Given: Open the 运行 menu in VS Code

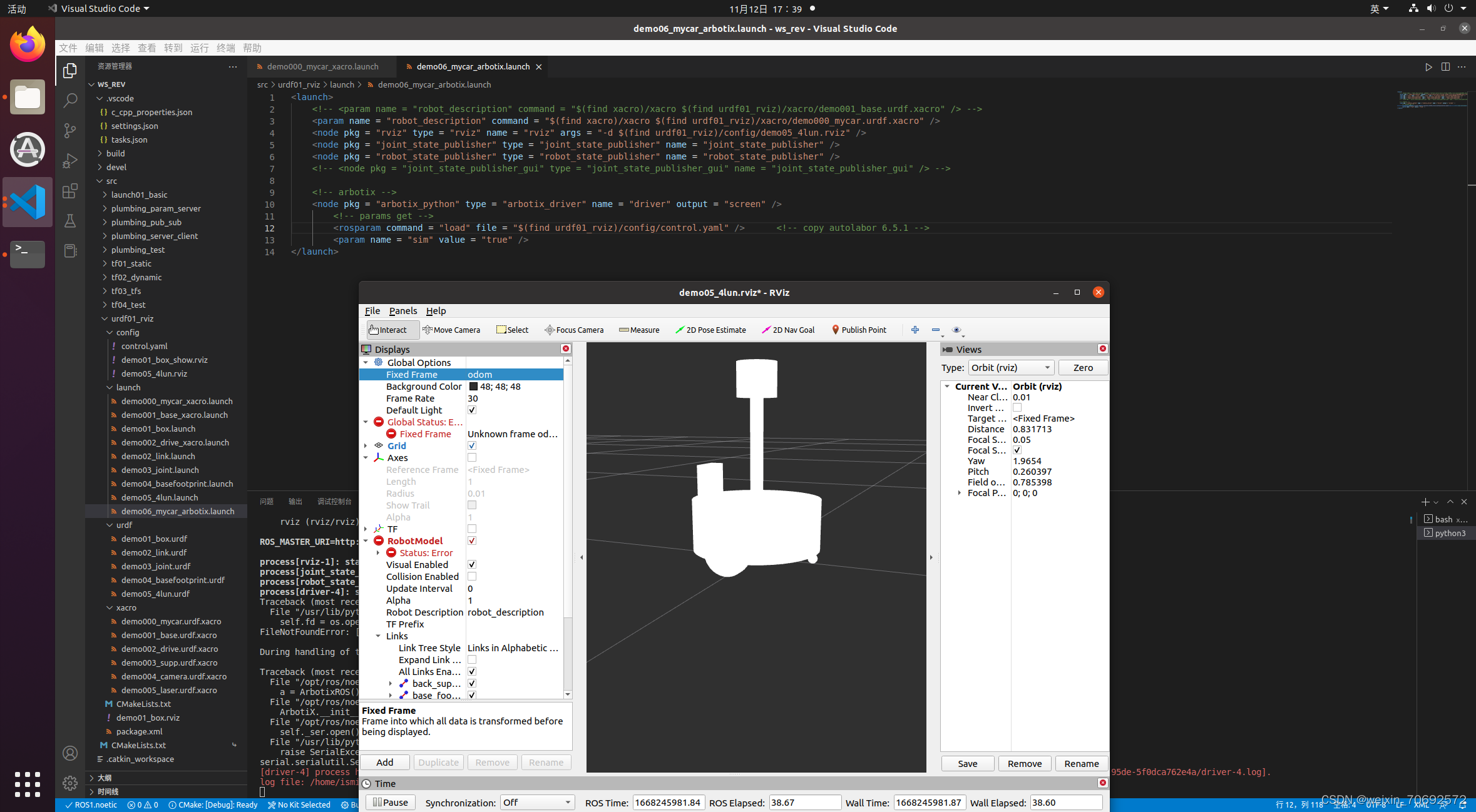Looking at the screenshot, I should pyautogui.click(x=200, y=48).
